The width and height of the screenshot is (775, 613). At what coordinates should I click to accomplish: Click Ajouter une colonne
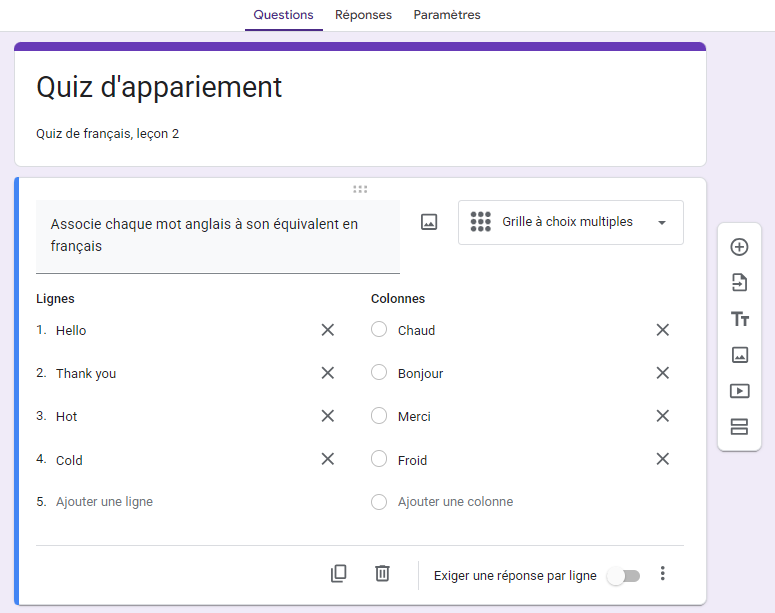click(x=455, y=502)
